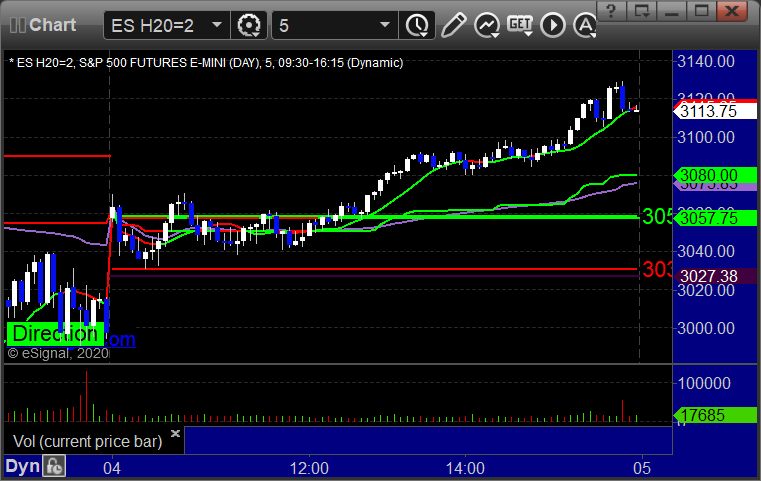Click the Dyn dynamic mode button

[22, 466]
